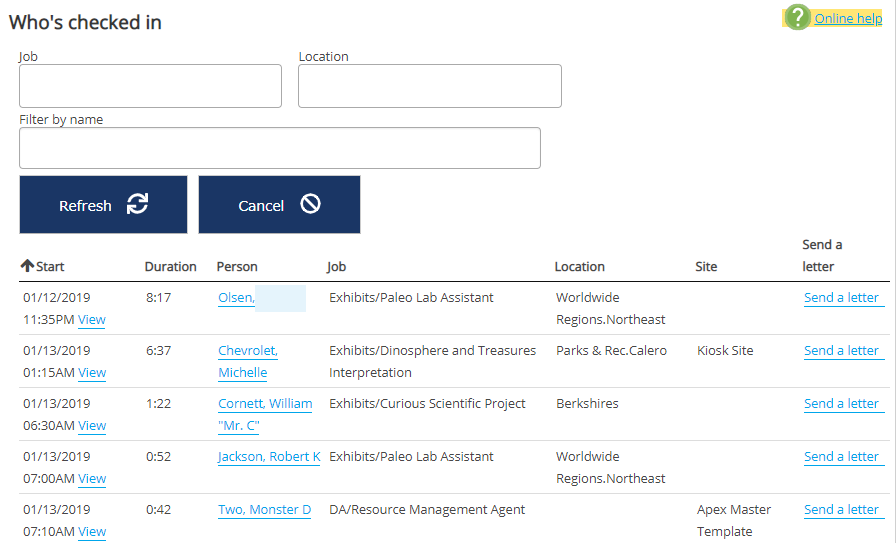Send a letter to Jackson, Robert K
The width and height of the screenshot is (896, 543).
pos(841,456)
